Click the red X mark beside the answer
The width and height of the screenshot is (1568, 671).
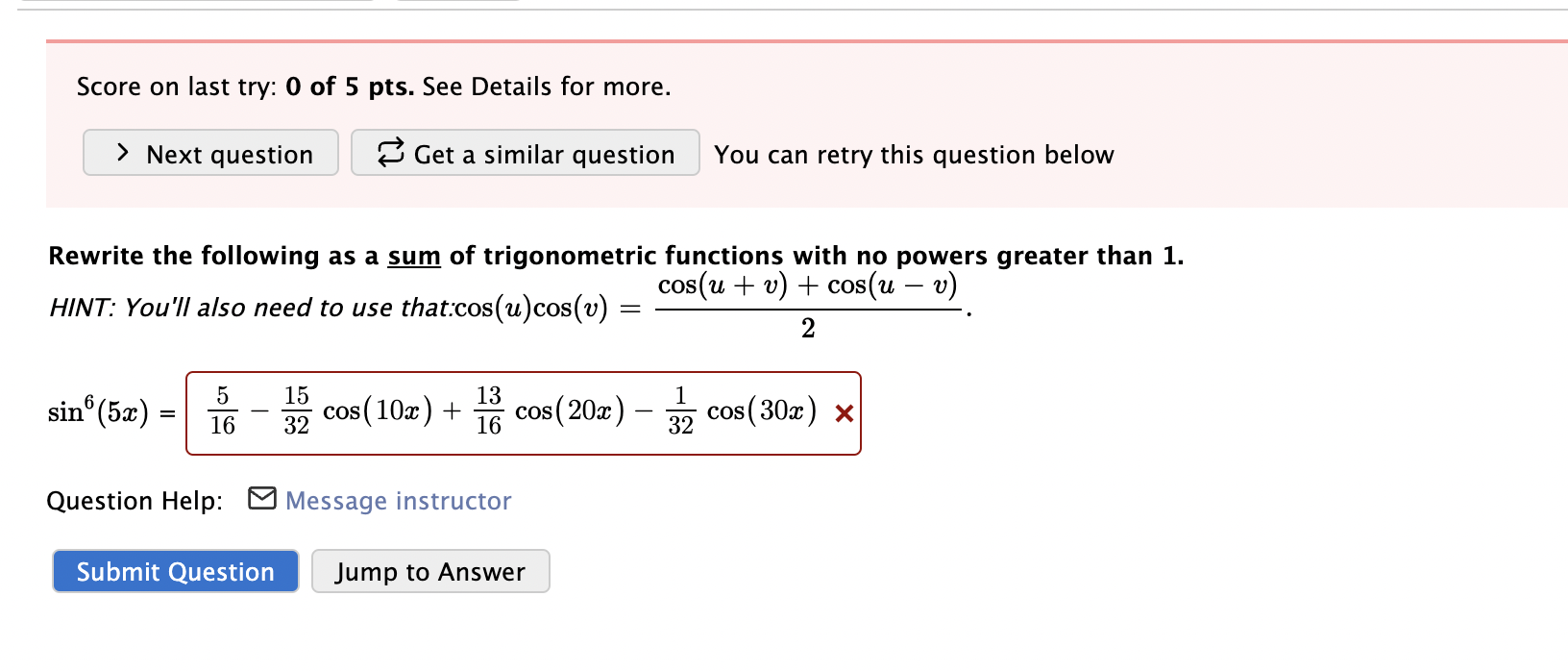[x=843, y=413]
